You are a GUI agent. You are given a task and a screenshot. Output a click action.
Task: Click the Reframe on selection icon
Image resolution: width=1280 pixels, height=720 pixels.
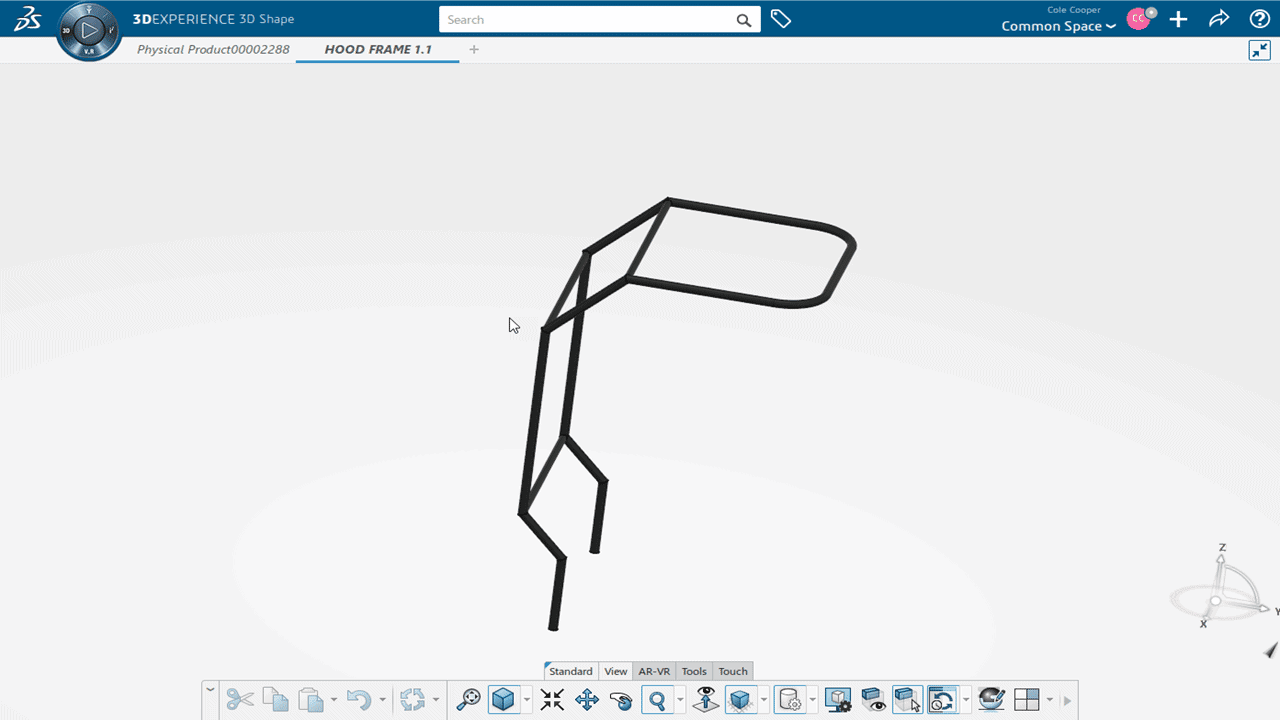tap(468, 699)
